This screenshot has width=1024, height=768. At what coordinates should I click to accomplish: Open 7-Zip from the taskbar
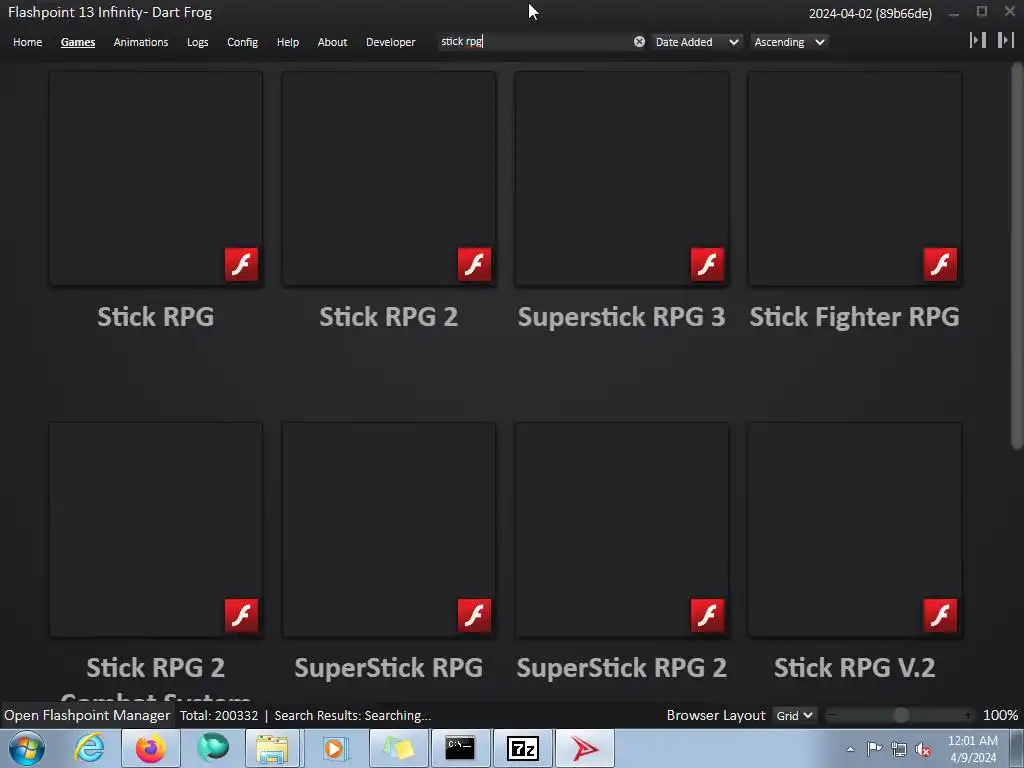522,748
